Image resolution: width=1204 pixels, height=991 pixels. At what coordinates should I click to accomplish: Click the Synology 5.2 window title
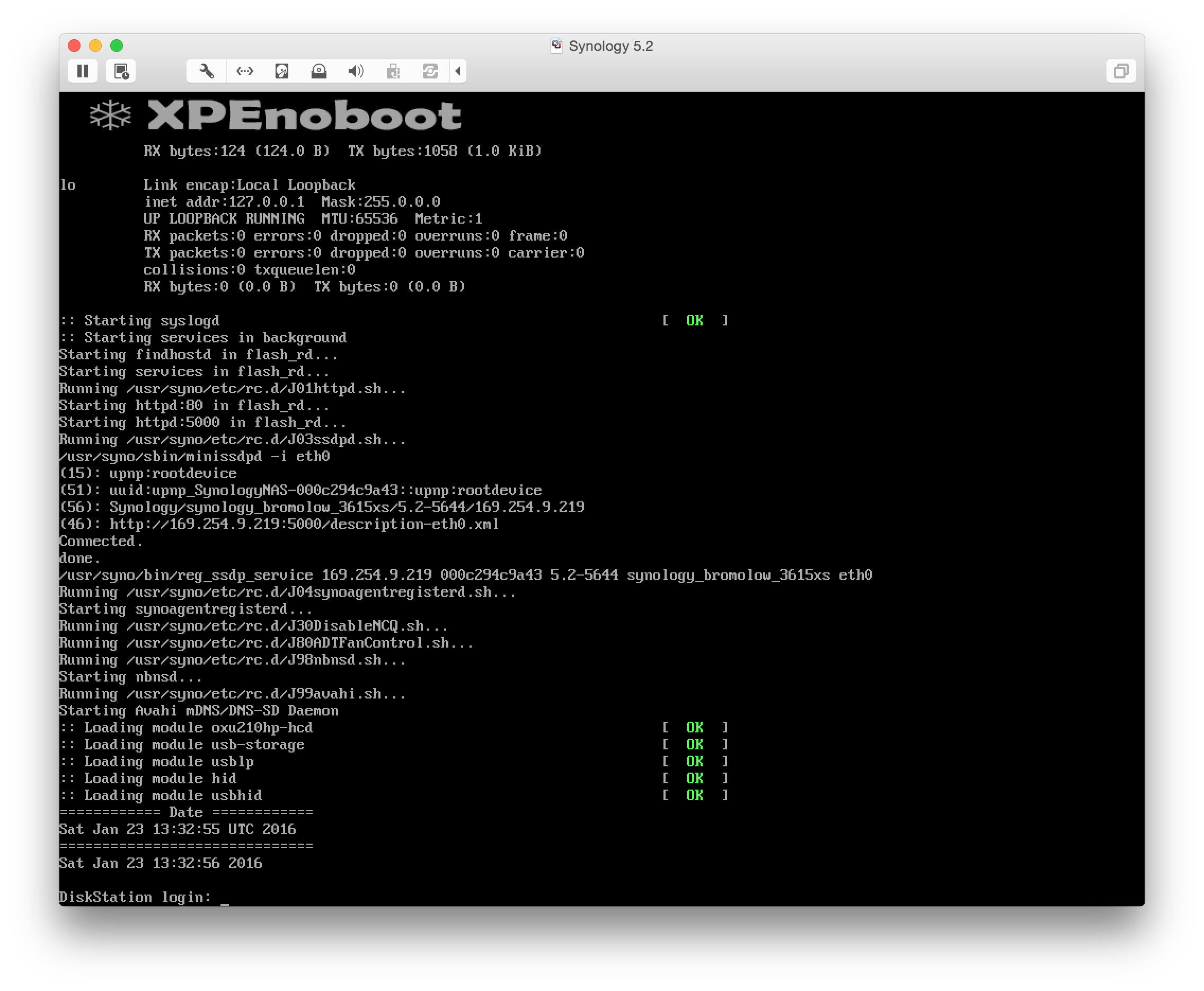coord(610,46)
